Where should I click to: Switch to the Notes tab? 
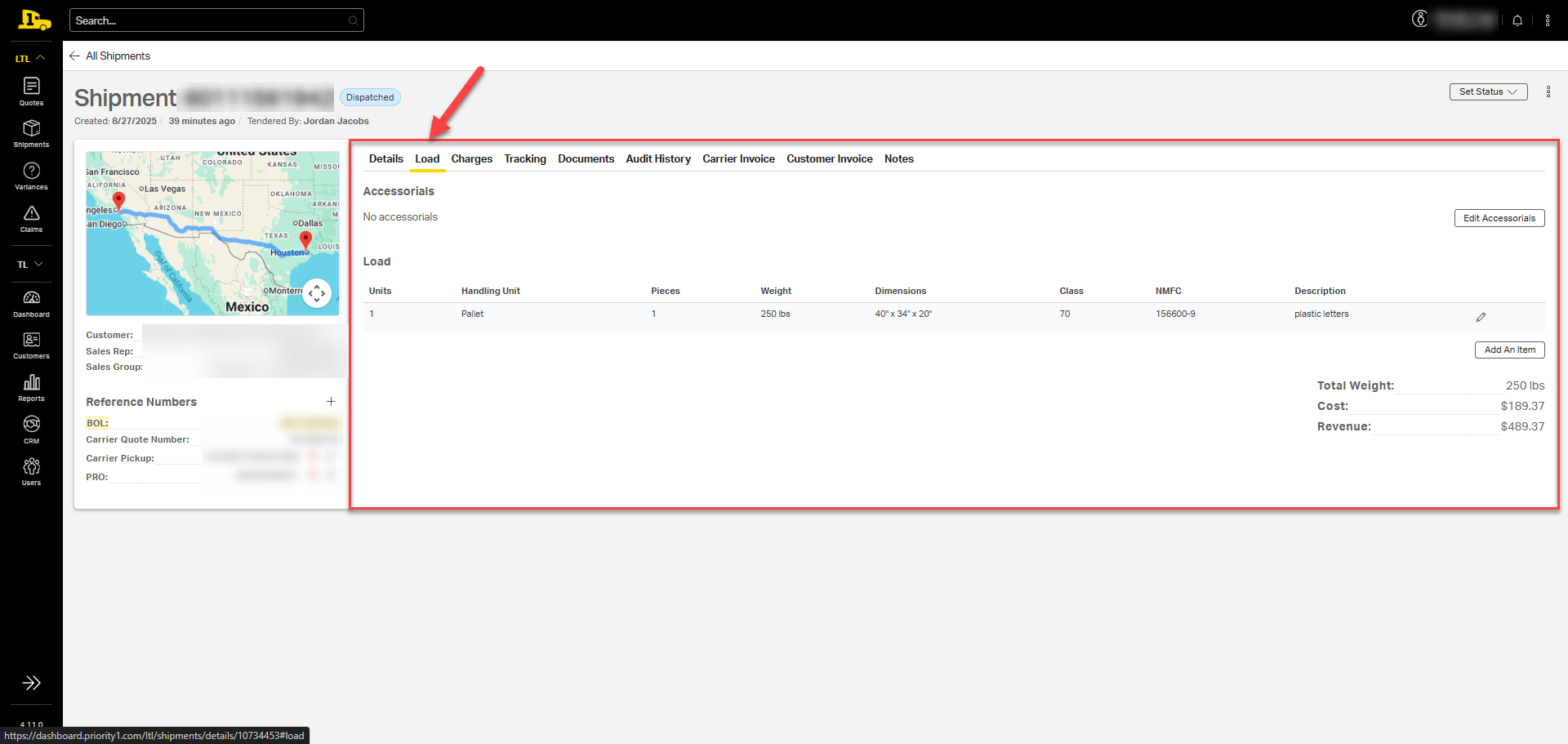click(899, 158)
